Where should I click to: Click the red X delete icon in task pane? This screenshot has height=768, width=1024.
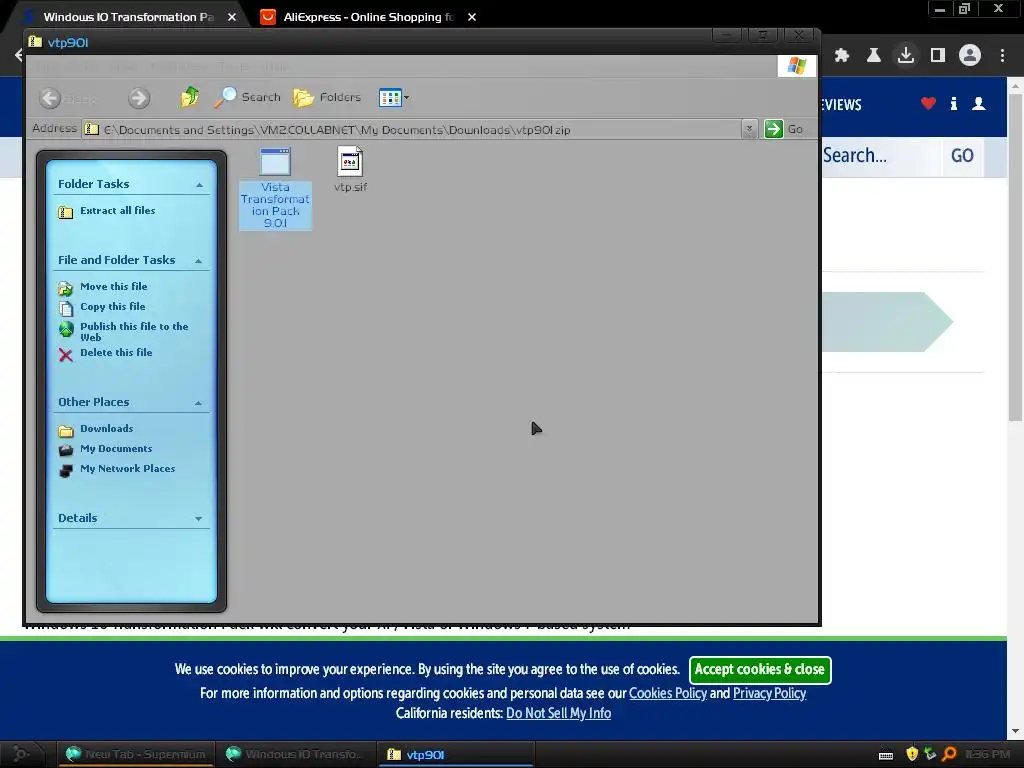point(65,355)
